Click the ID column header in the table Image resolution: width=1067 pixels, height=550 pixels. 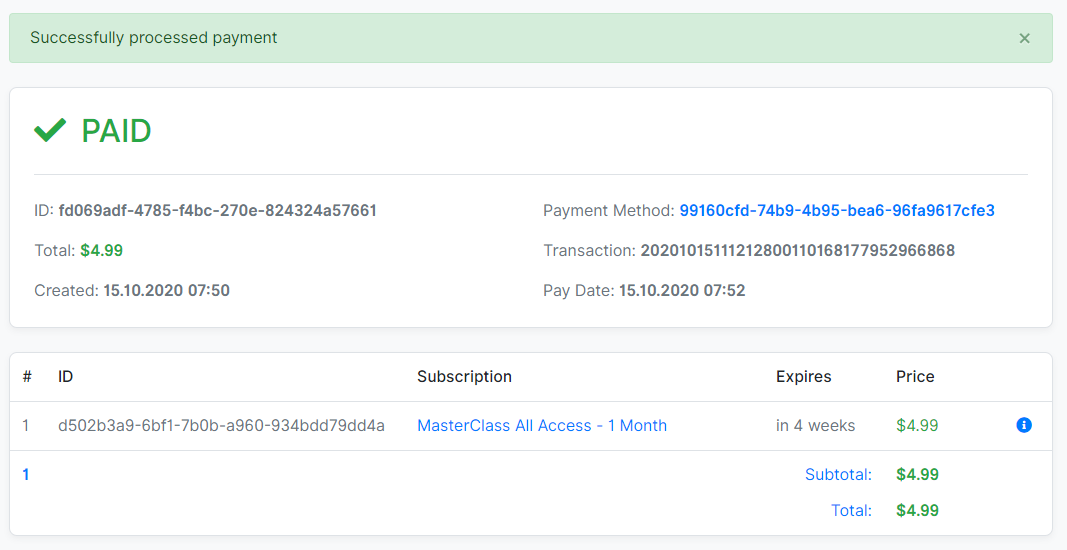(65, 377)
